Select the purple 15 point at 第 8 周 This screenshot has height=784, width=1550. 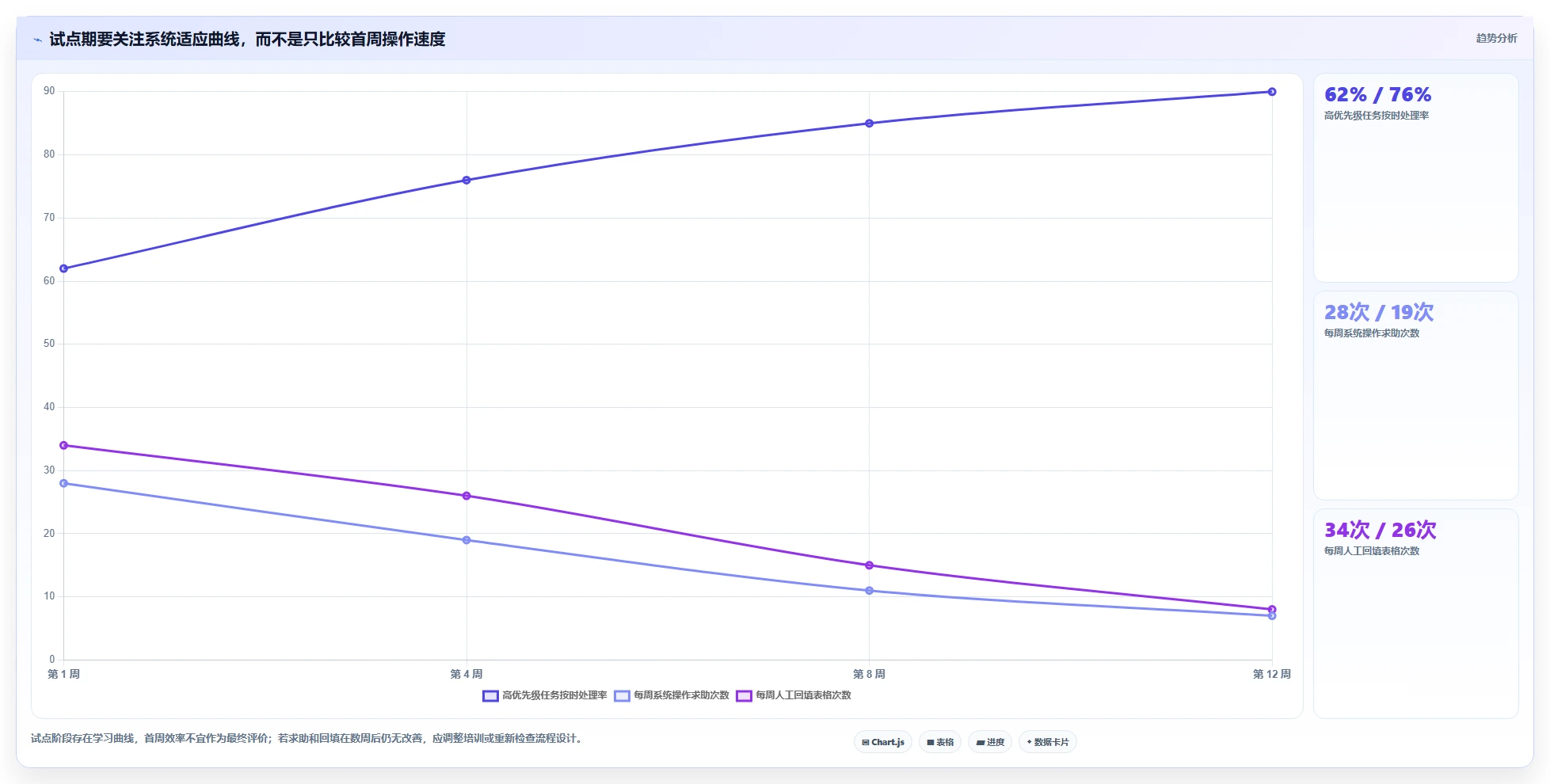click(x=869, y=565)
